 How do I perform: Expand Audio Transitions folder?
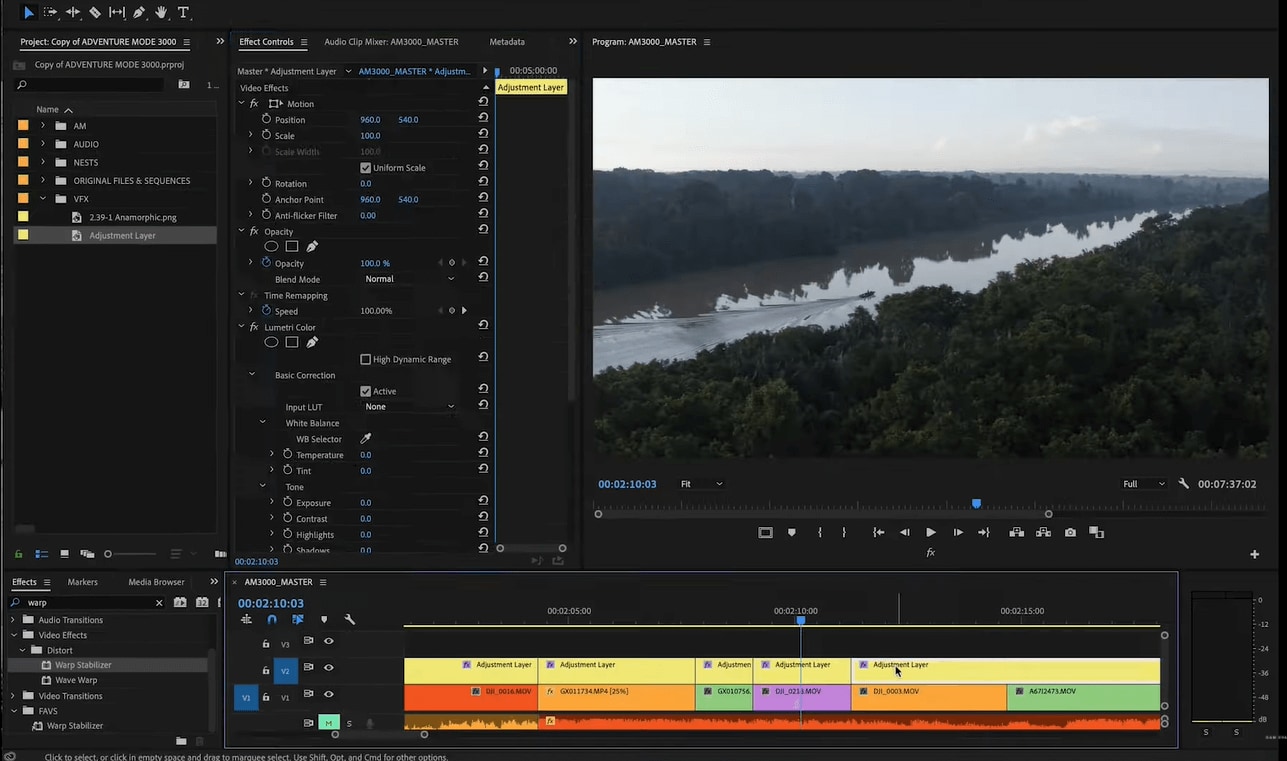coord(14,620)
